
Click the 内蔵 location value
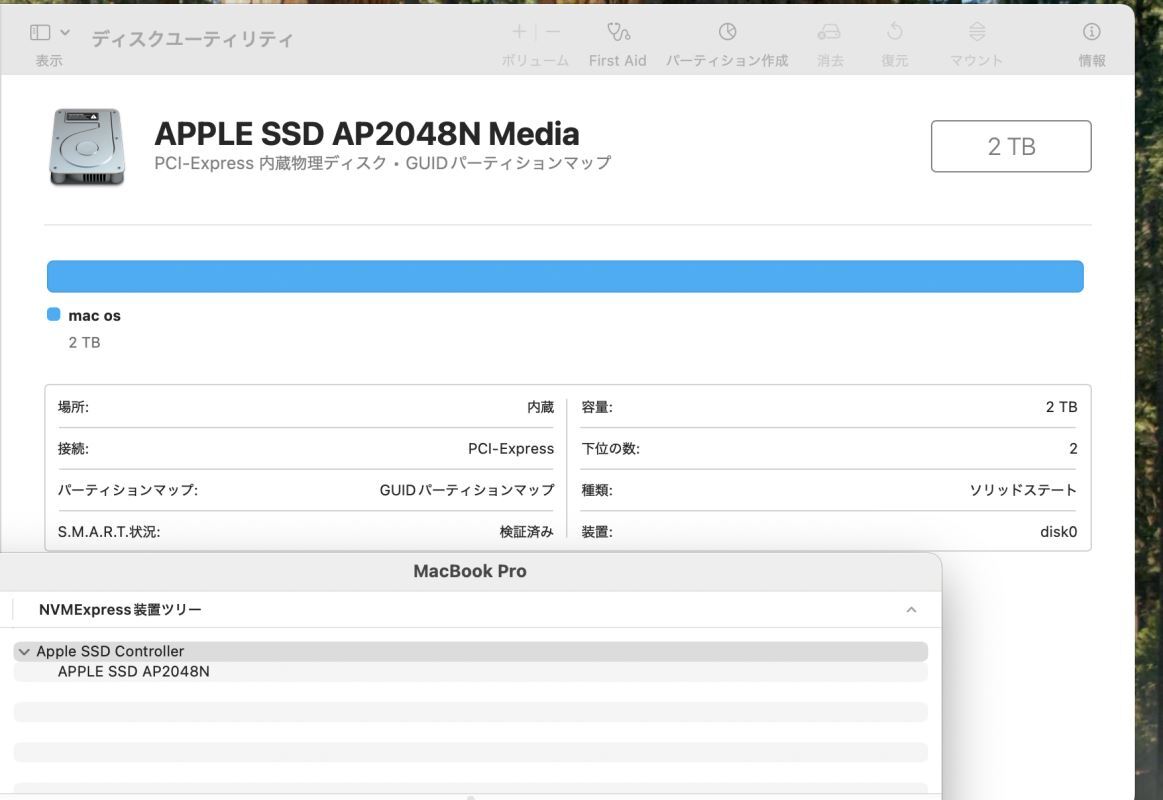point(541,407)
